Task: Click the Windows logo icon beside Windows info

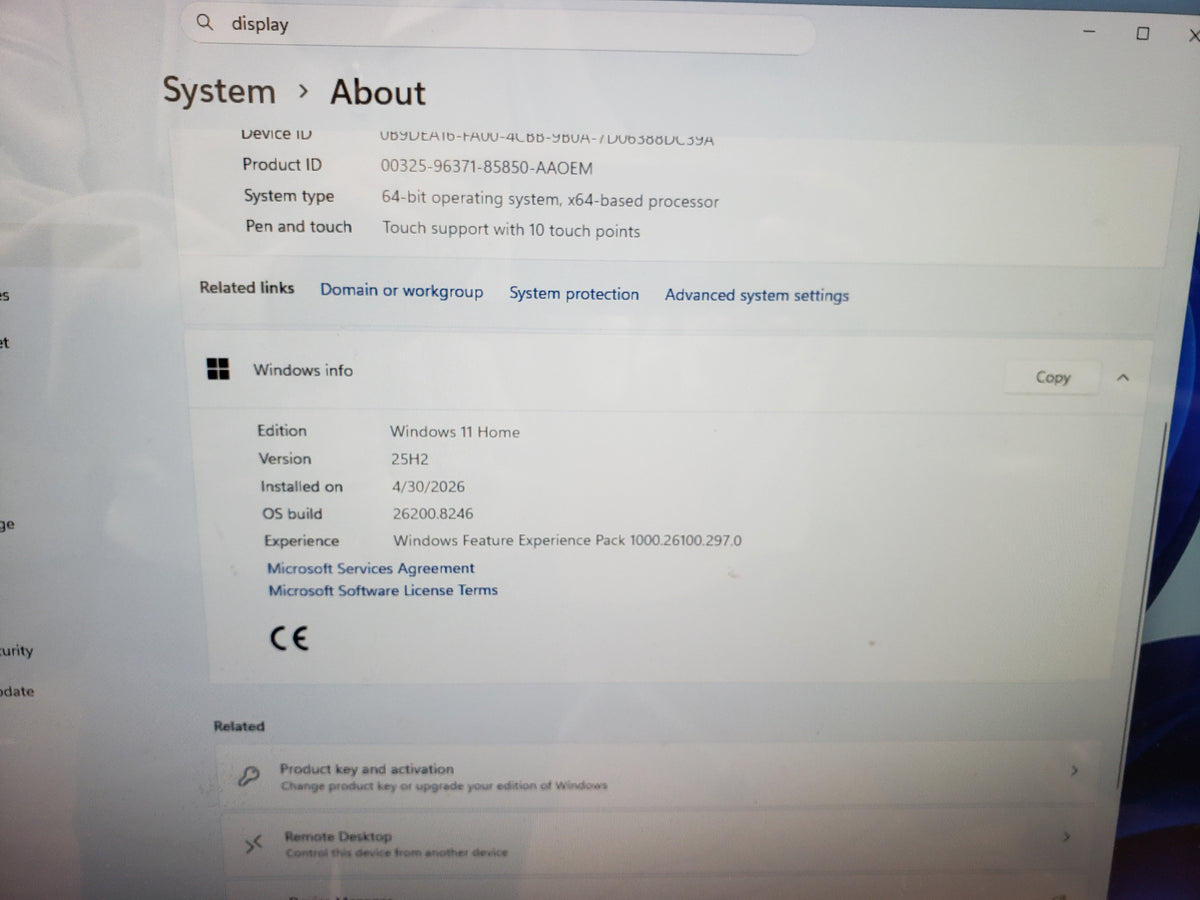Action: (218, 369)
